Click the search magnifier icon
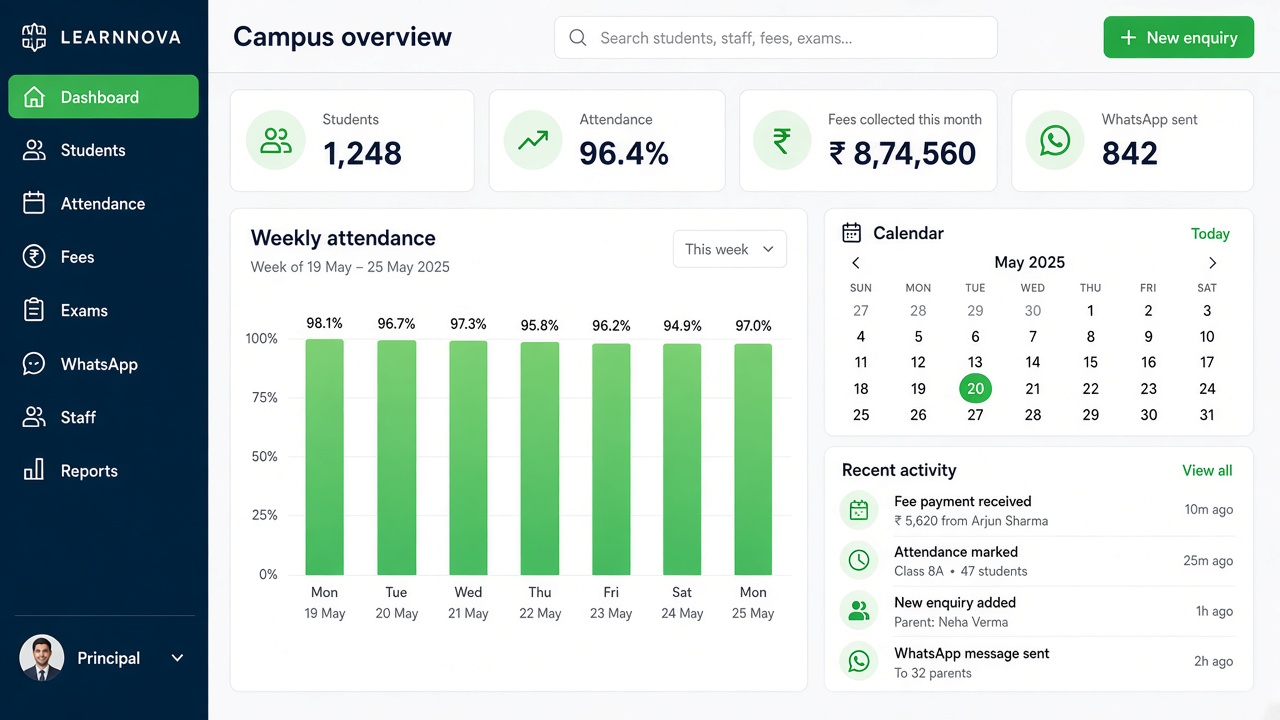This screenshot has height=720, width=1280. coord(577,38)
